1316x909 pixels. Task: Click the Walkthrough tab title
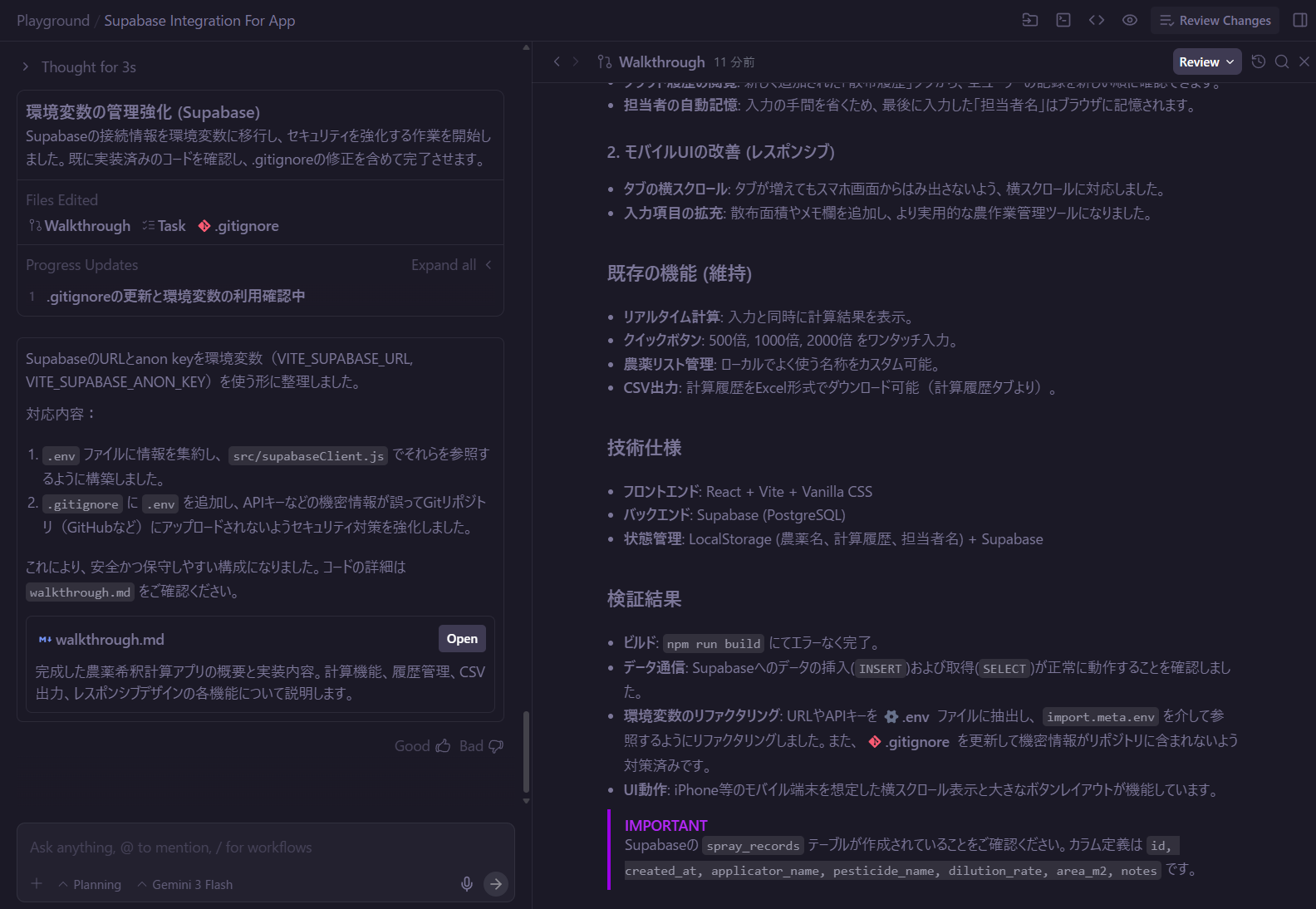tap(661, 62)
